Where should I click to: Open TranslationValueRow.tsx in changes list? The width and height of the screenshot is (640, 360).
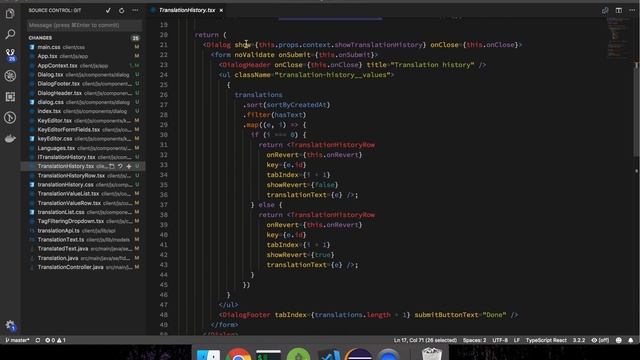[84, 203]
